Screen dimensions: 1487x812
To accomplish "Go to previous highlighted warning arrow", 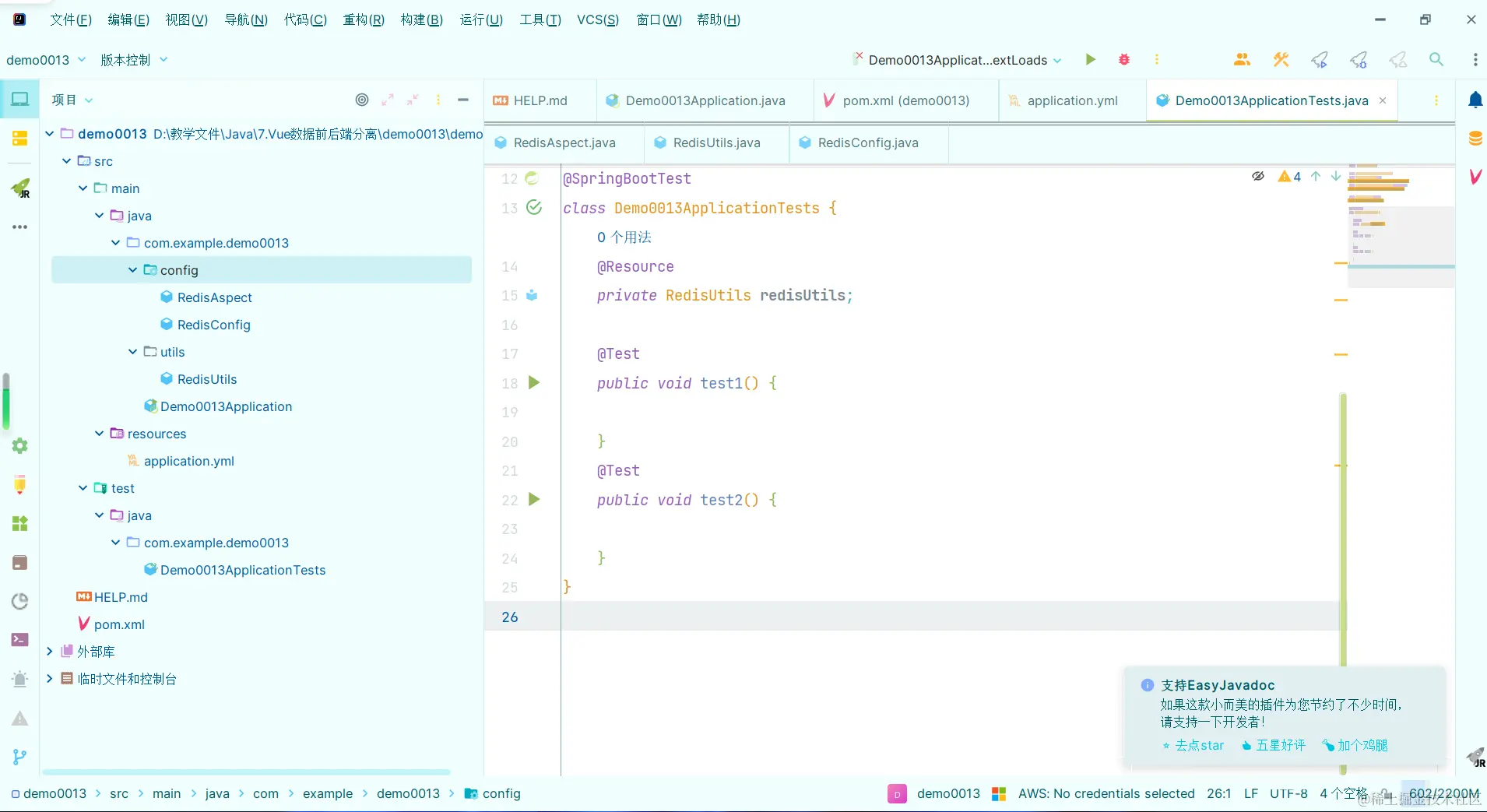I will (1316, 176).
